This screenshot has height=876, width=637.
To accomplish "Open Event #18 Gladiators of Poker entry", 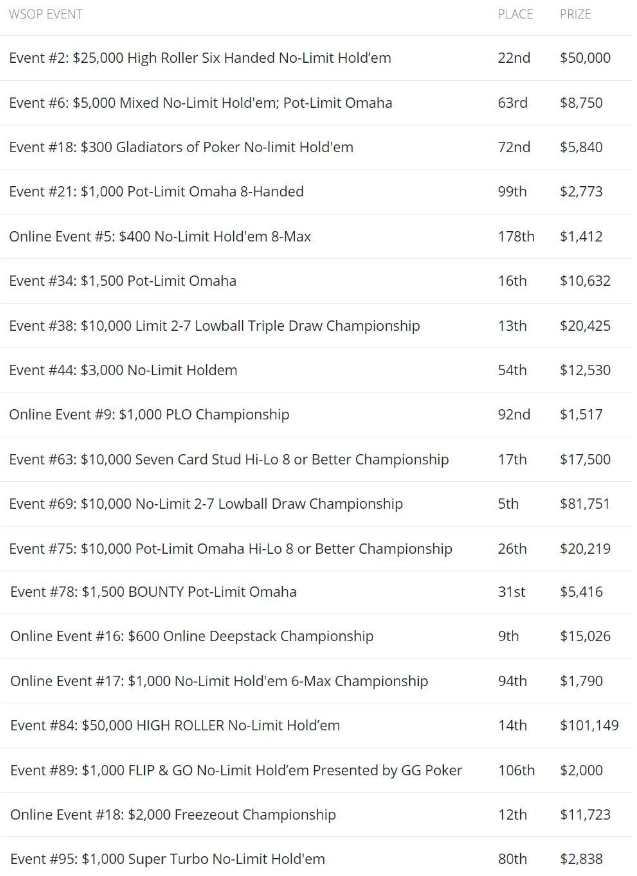I will (181, 147).
